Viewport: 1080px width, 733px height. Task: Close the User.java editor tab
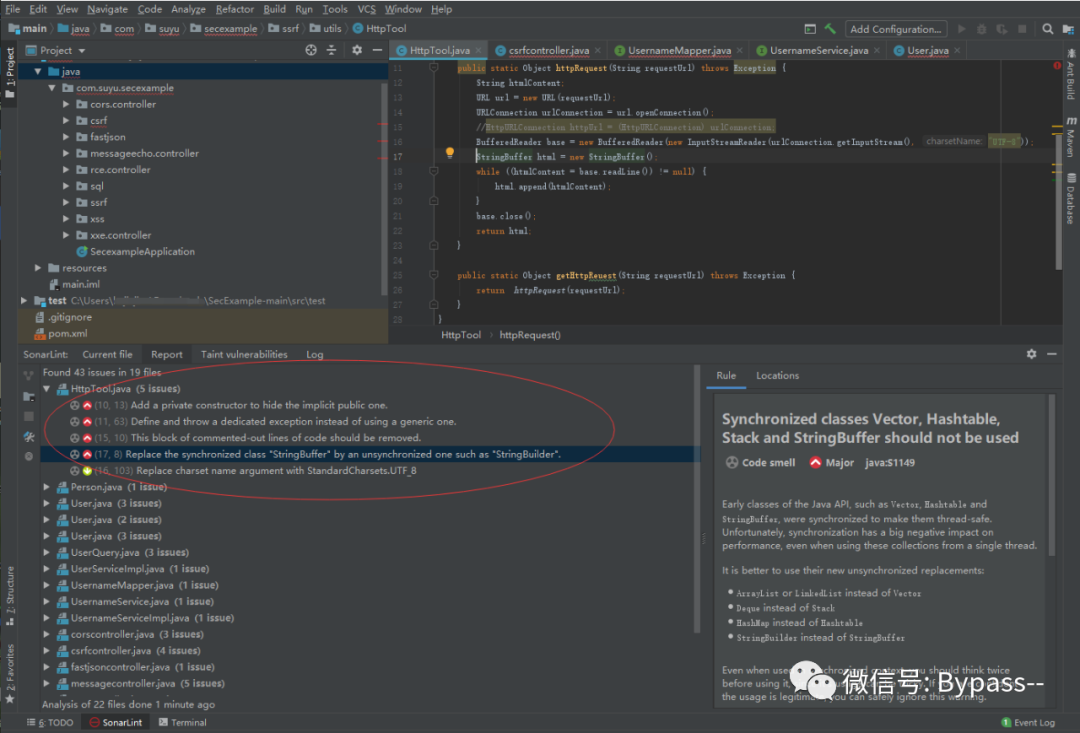[x=957, y=50]
